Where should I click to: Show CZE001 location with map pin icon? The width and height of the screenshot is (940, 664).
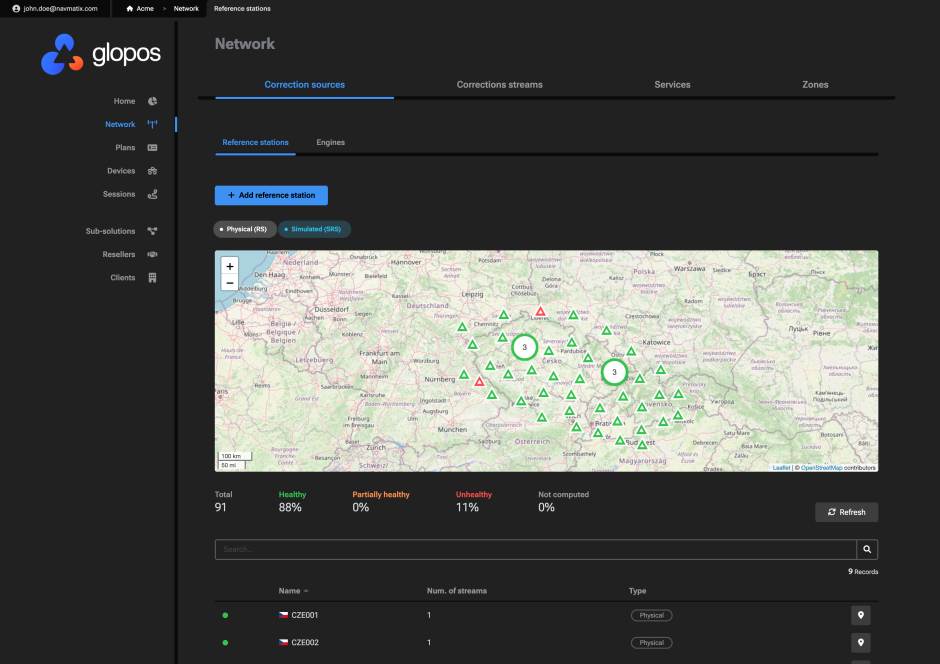(x=860, y=615)
